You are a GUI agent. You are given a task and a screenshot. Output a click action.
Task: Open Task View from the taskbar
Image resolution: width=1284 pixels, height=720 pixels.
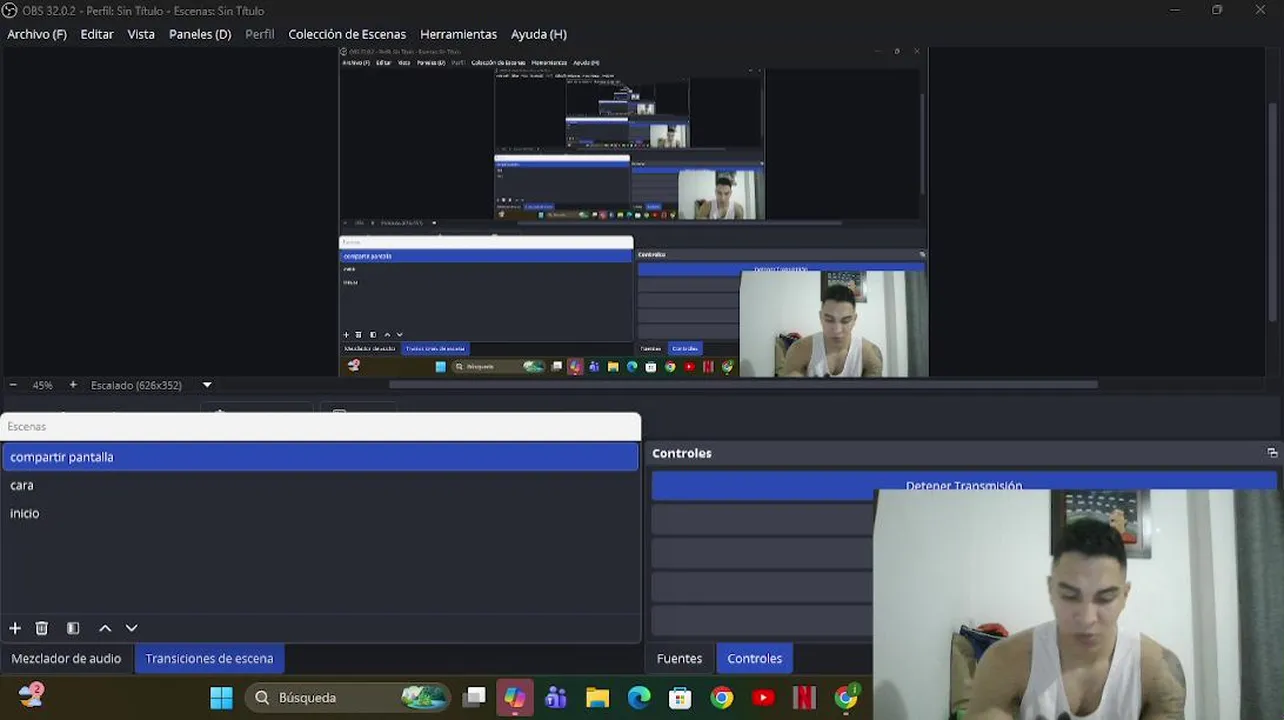[x=475, y=697]
